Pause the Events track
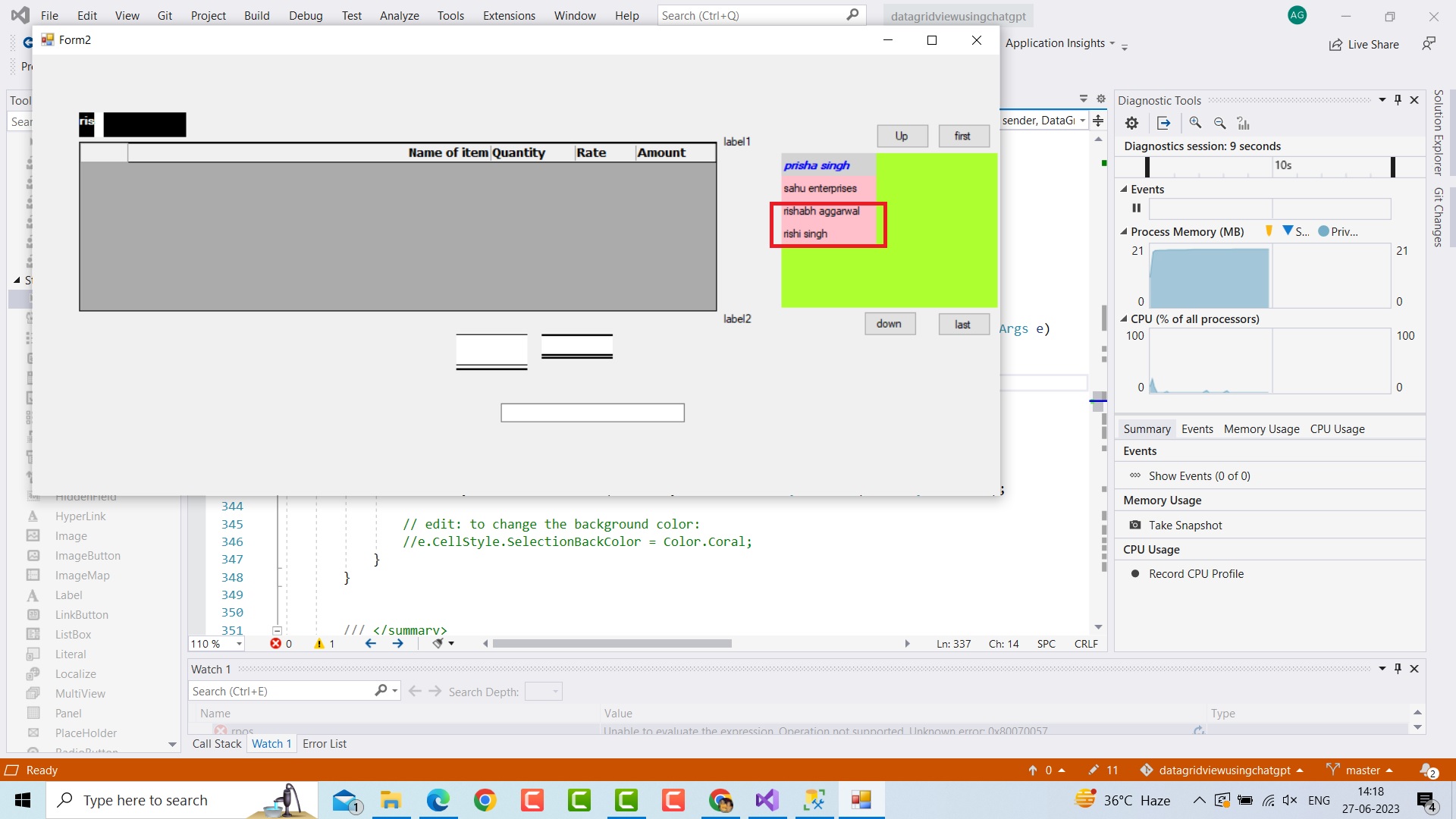 point(1136,208)
